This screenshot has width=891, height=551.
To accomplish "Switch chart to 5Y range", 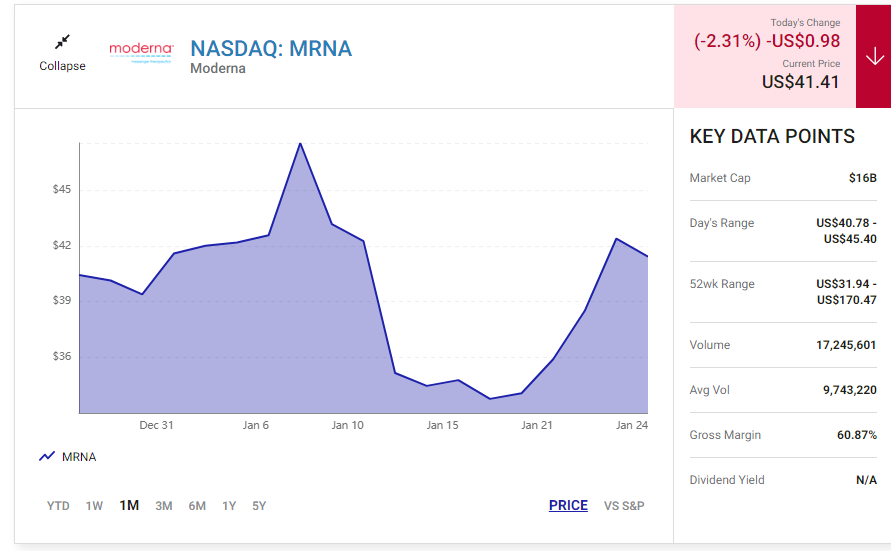I will 259,506.
